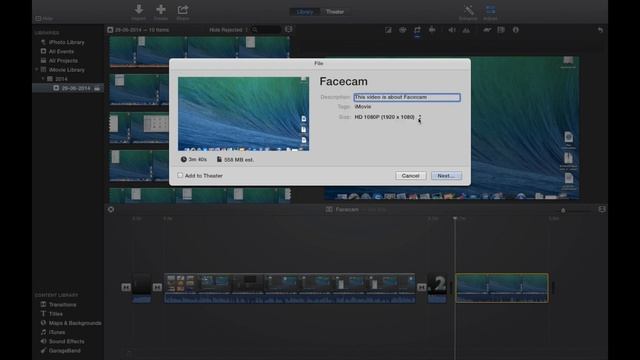
Task: Click the color correction palette icon
Action: [x=403, y=30]
